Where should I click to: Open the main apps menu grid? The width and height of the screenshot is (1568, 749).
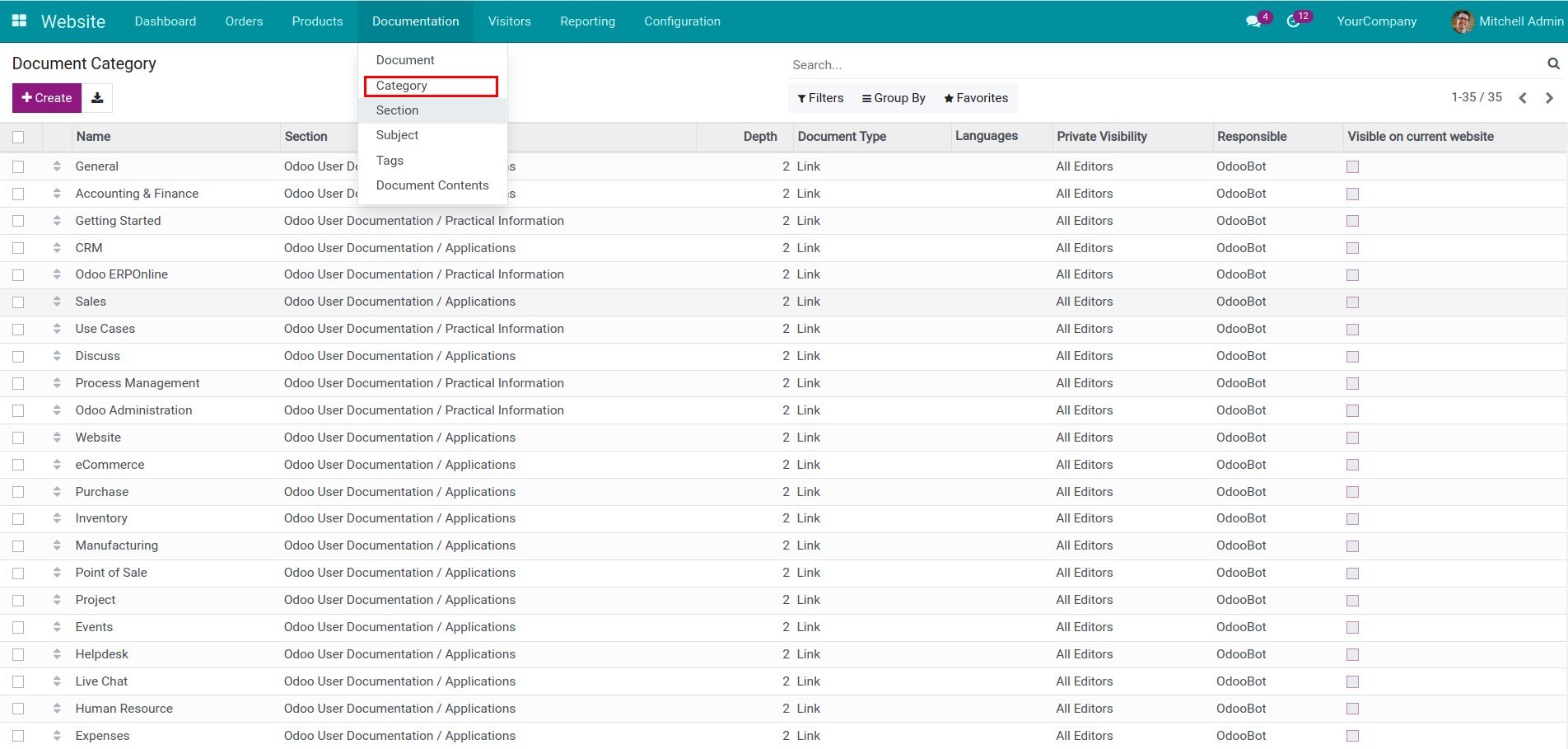click(20, 21)
